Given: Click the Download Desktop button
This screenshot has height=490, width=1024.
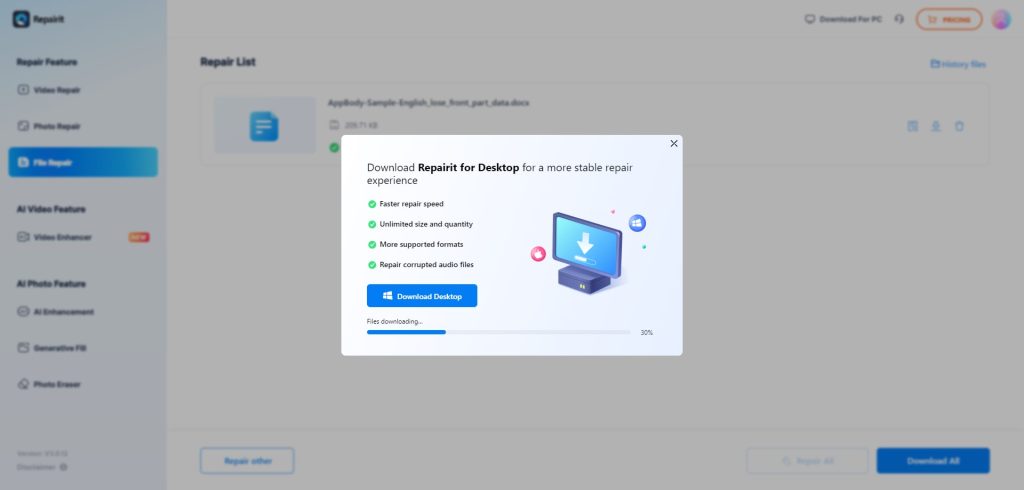Looking at the screenshot, I should (x=422, y=296).
